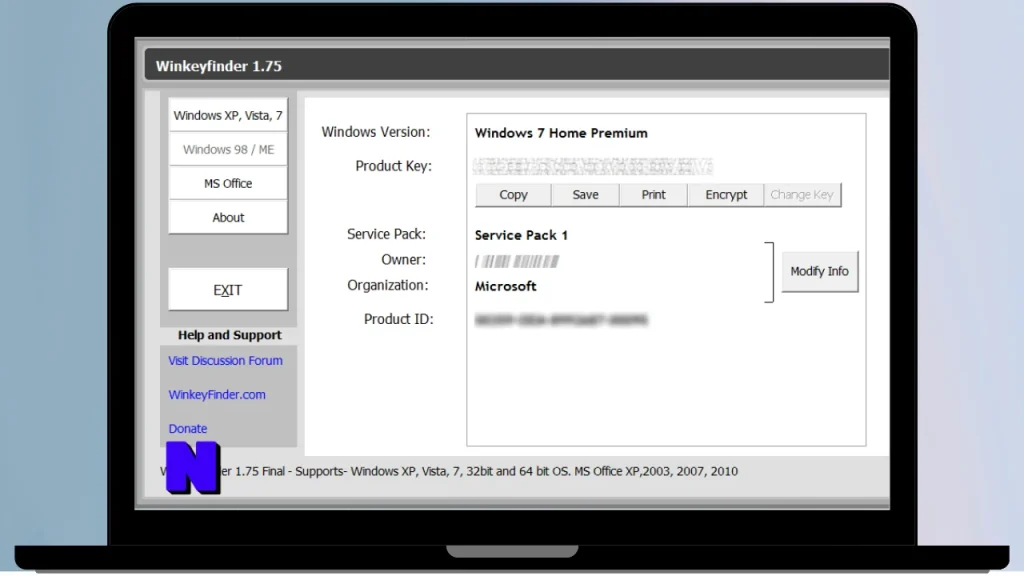Save the product key
Image resolution: width=1024 pixels, height=576 pixels.
coord(585,195)
